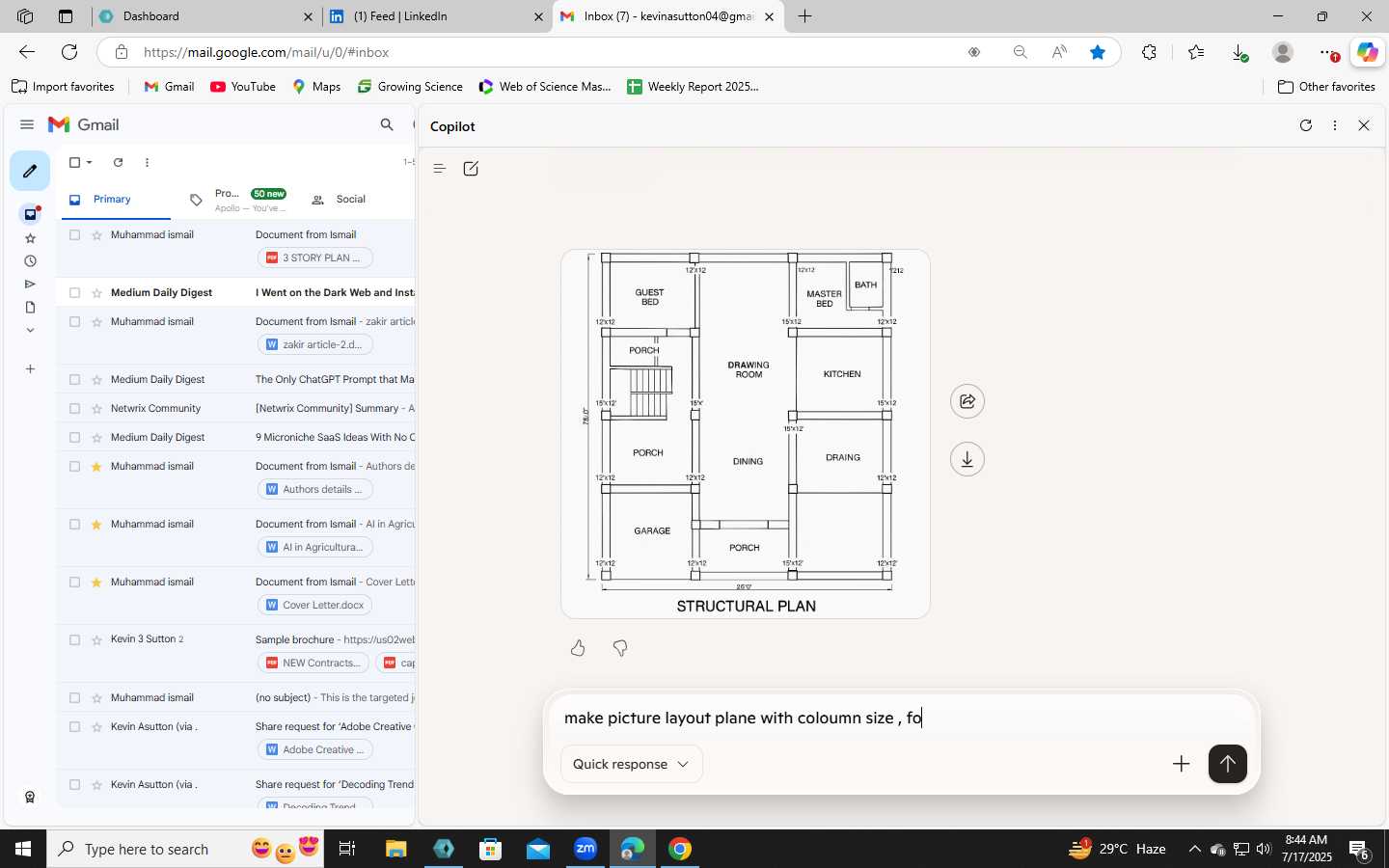
Task: Open File Explorer from the taskbar
Action: 396,849
